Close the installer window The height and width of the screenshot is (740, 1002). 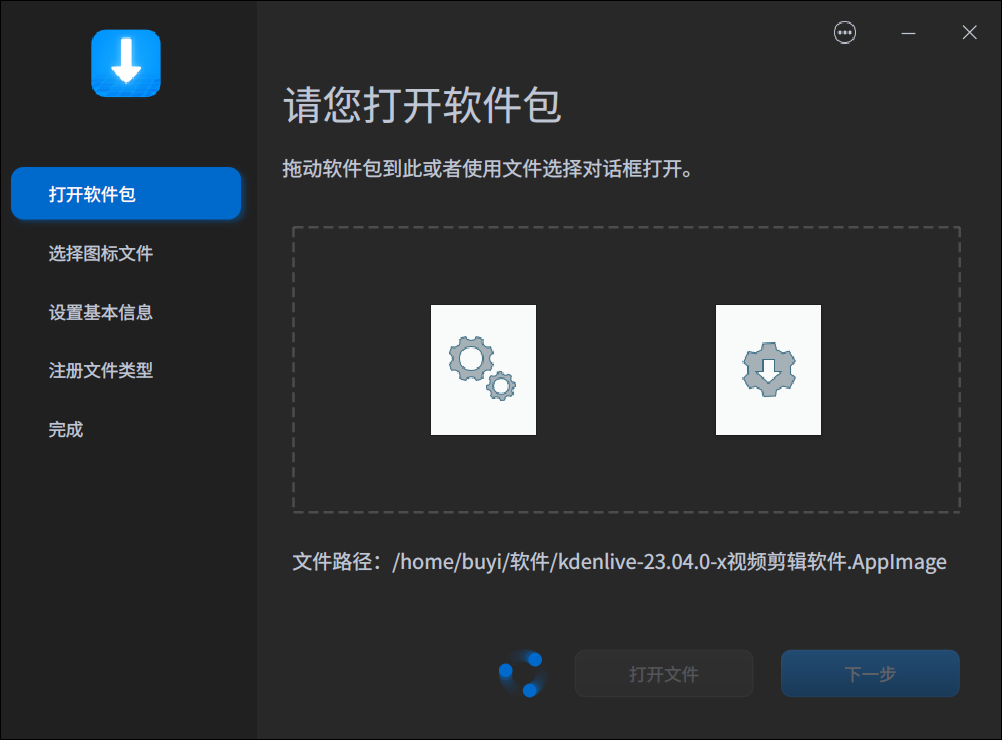[x=969, y=32]
